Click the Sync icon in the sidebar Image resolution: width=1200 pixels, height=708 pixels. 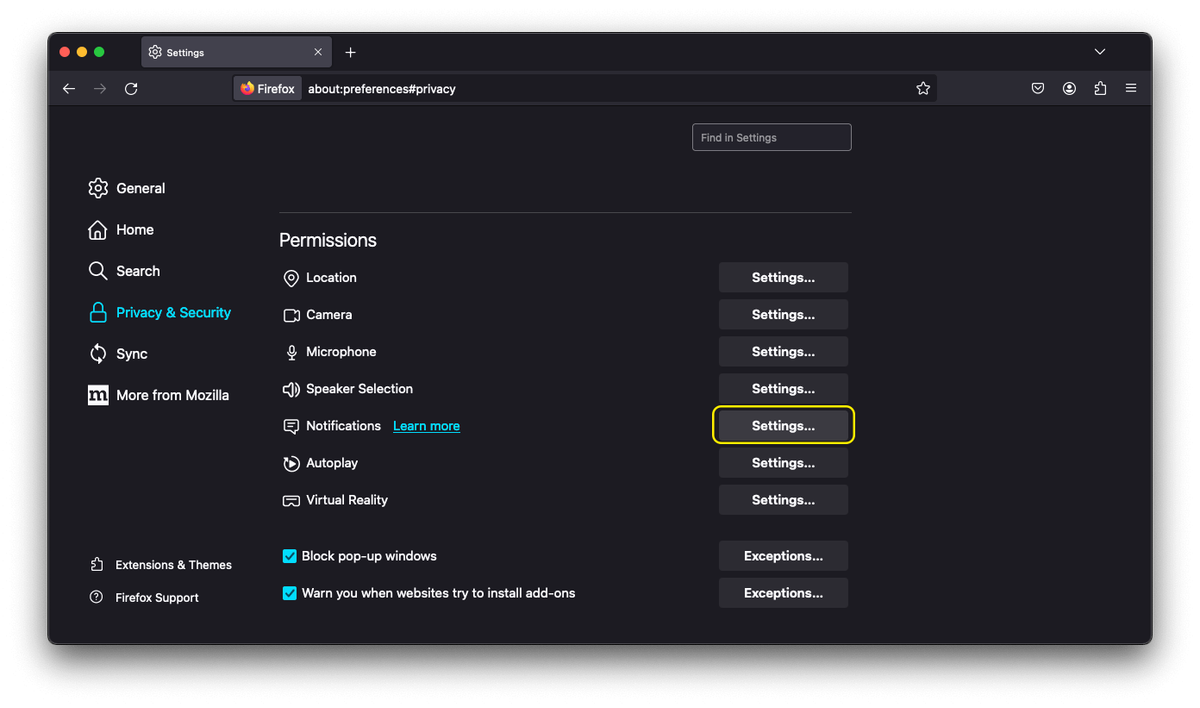click(x=97, y=353)
